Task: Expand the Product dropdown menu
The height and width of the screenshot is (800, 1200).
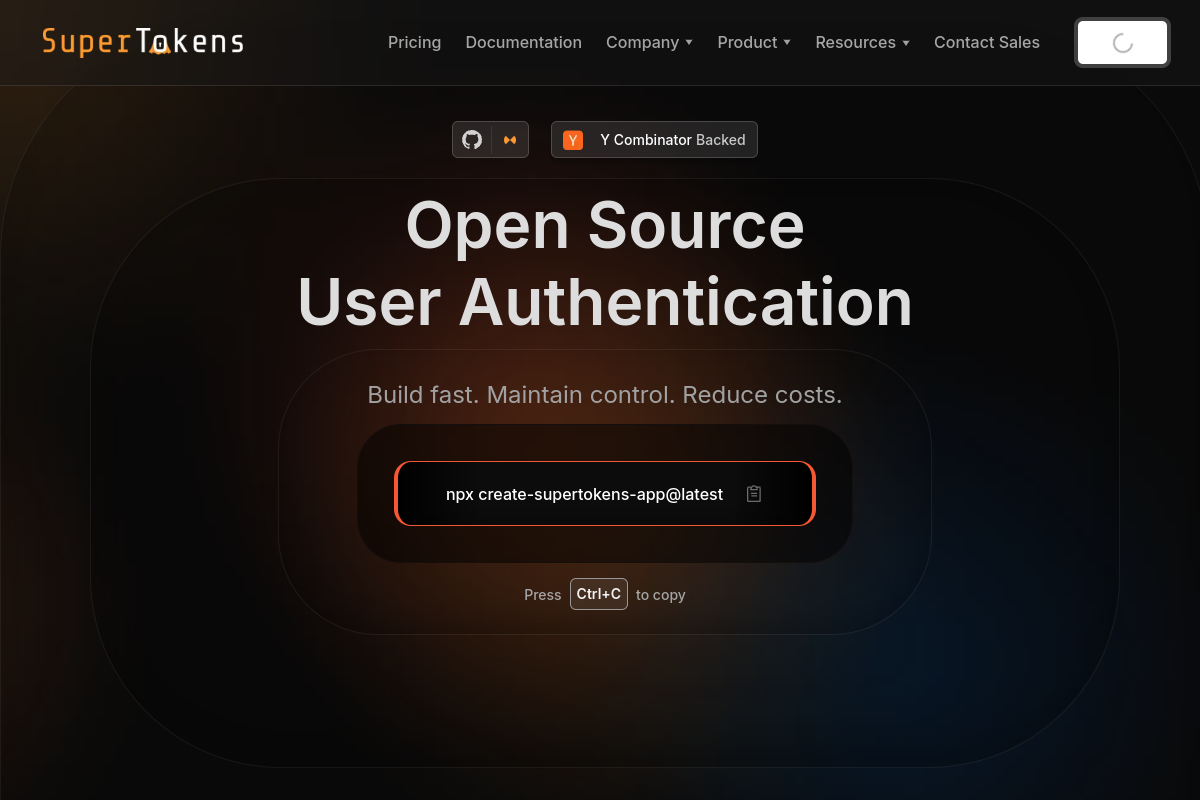Action: coord(754,42)
